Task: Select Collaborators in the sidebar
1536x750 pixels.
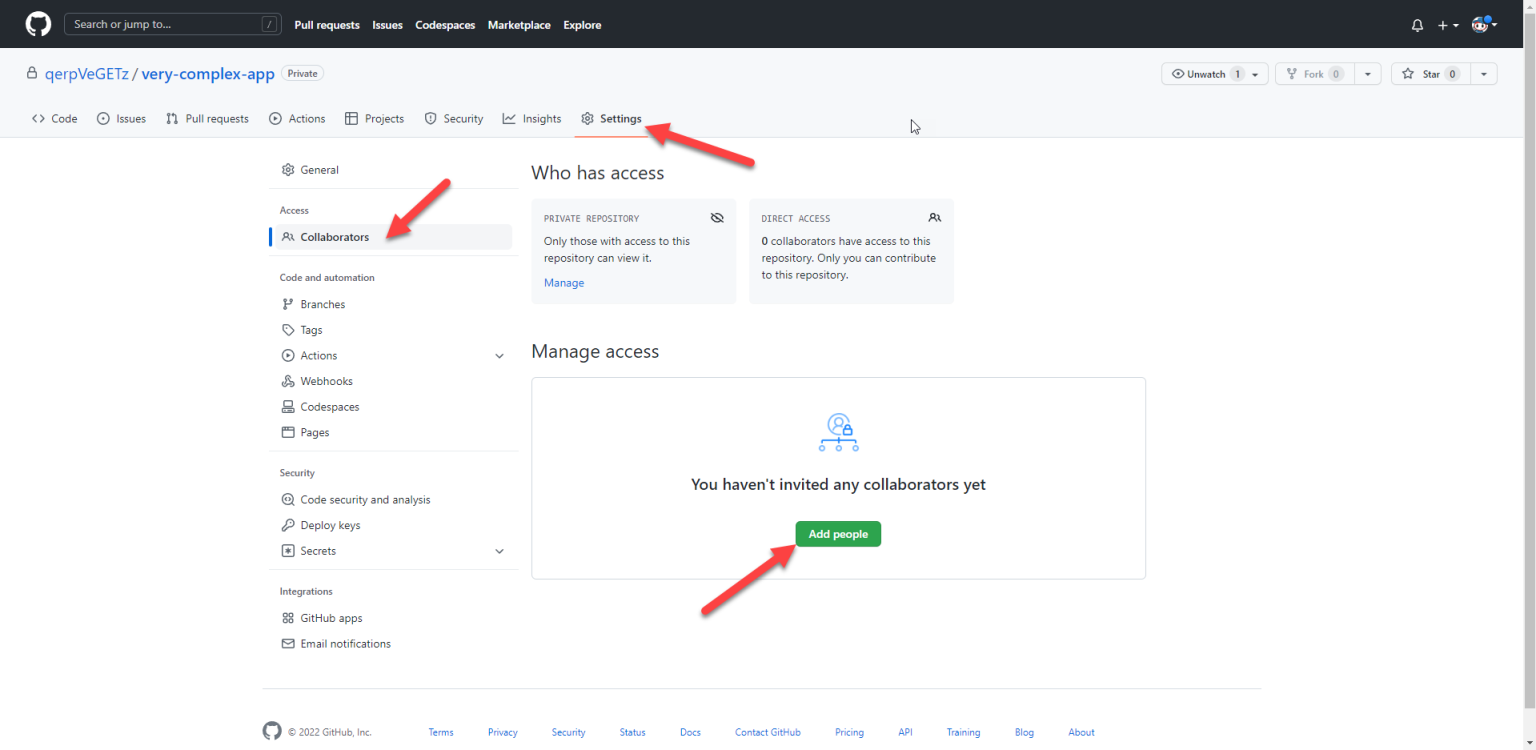Action: point(390,237)
